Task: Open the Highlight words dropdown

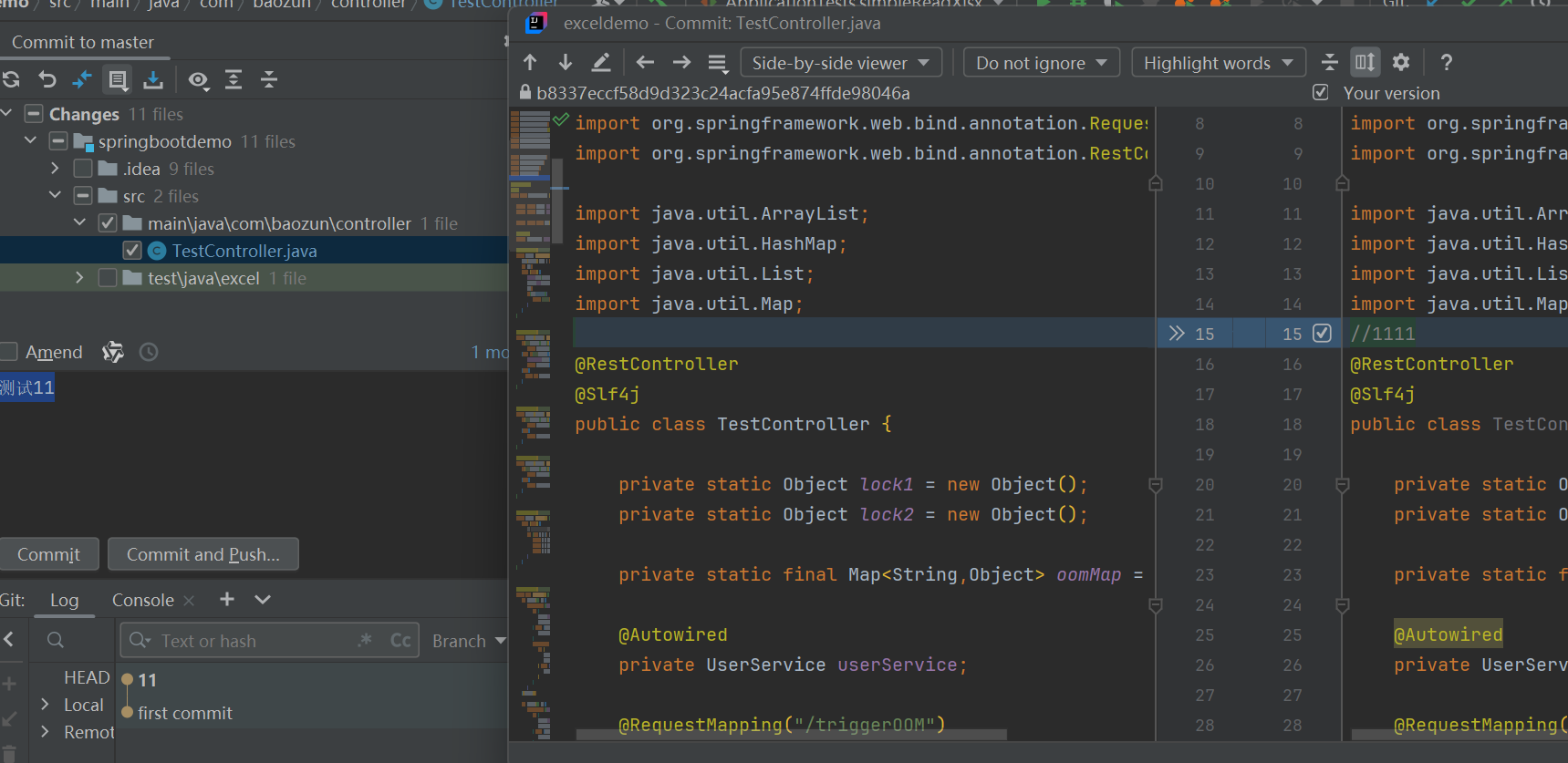Action: coord(1219,63)
